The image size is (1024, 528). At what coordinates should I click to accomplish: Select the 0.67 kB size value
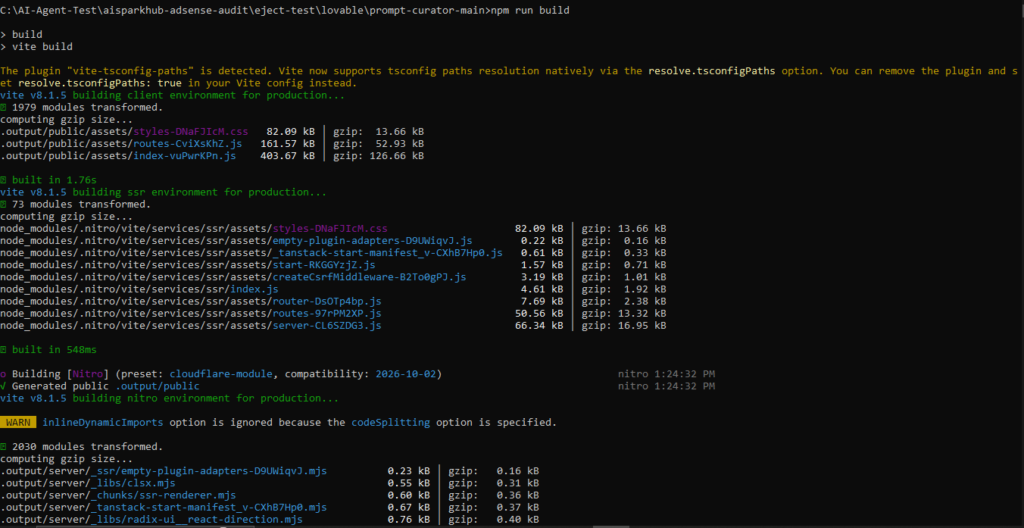coord(409,507)
